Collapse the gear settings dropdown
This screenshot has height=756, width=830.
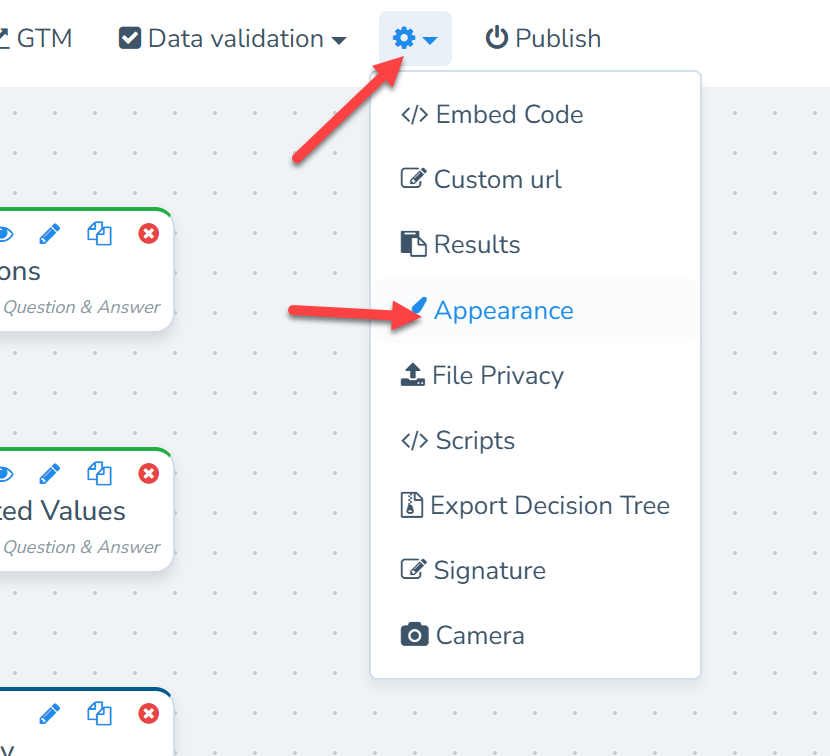[x=415, y=39]
